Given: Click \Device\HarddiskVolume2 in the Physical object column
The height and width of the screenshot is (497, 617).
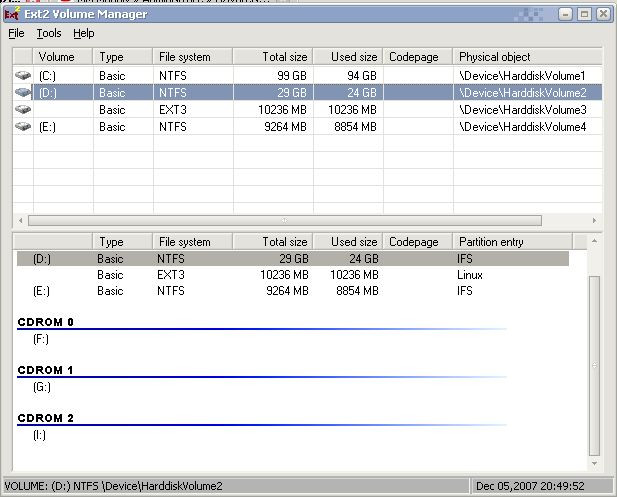Looking at the screenshot, I should coord(523,93).
